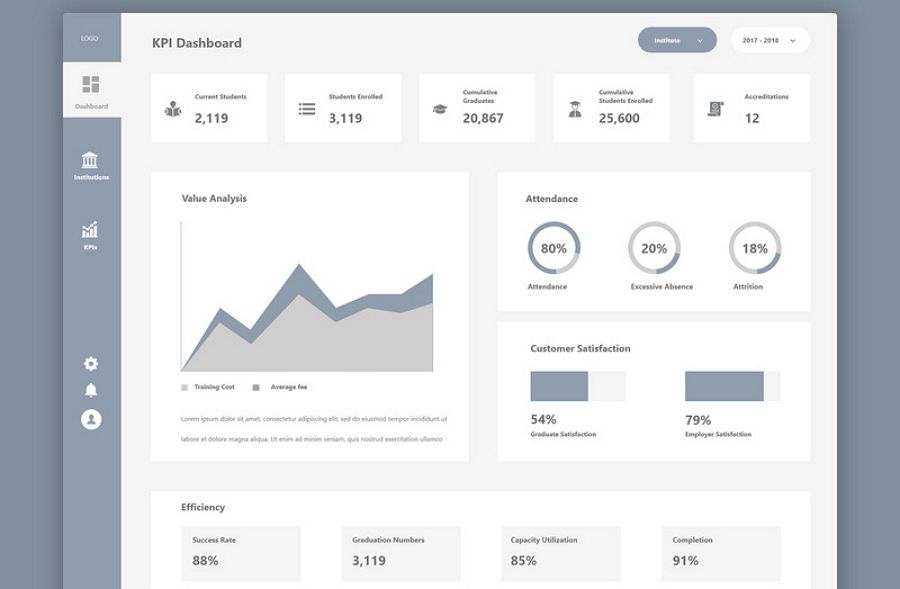Viewport: 900px width, 589px height.
Task: Click the Average fee legend label
Action: point(289,388)
